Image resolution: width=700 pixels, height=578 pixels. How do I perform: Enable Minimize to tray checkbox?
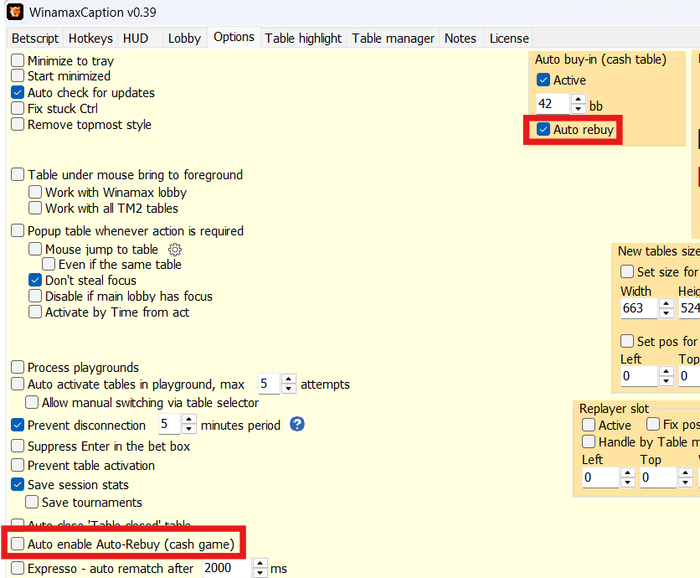(17, 60)
